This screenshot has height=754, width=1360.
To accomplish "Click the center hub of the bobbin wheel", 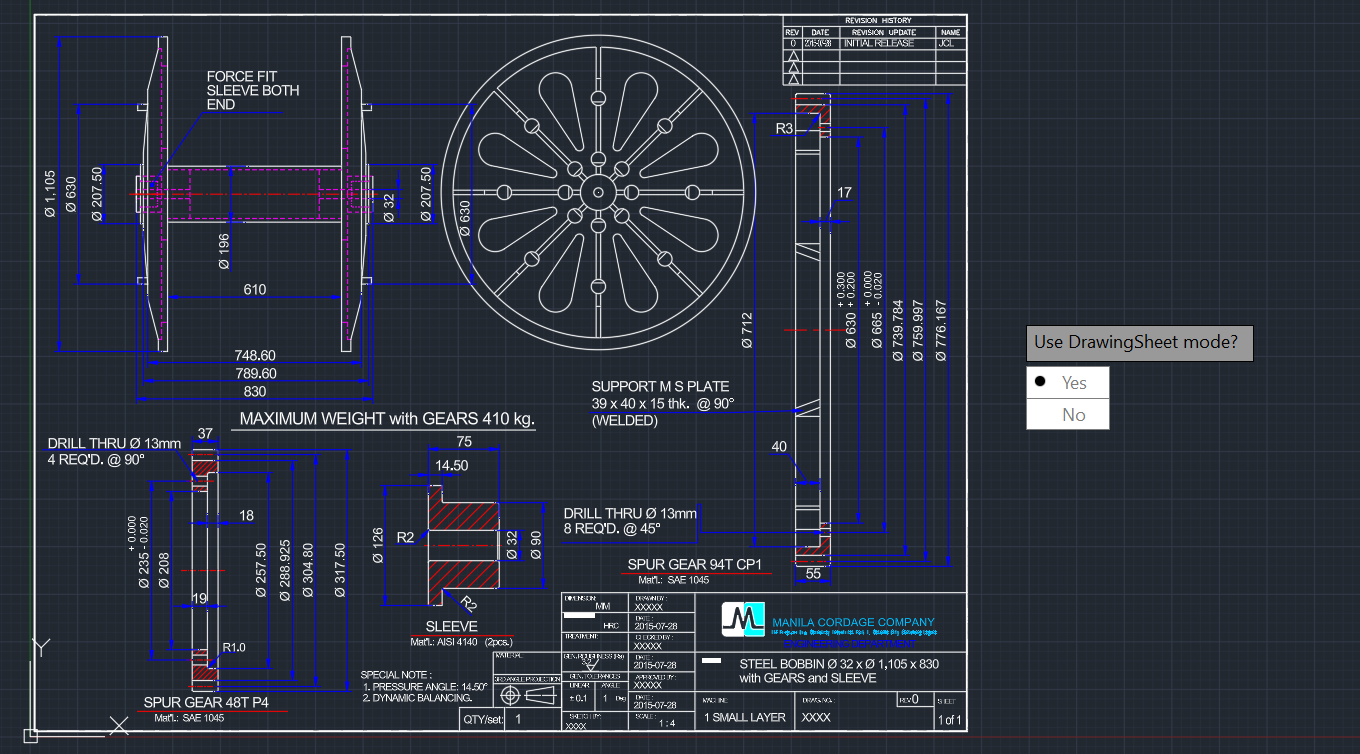I will [x=597, y=193].
